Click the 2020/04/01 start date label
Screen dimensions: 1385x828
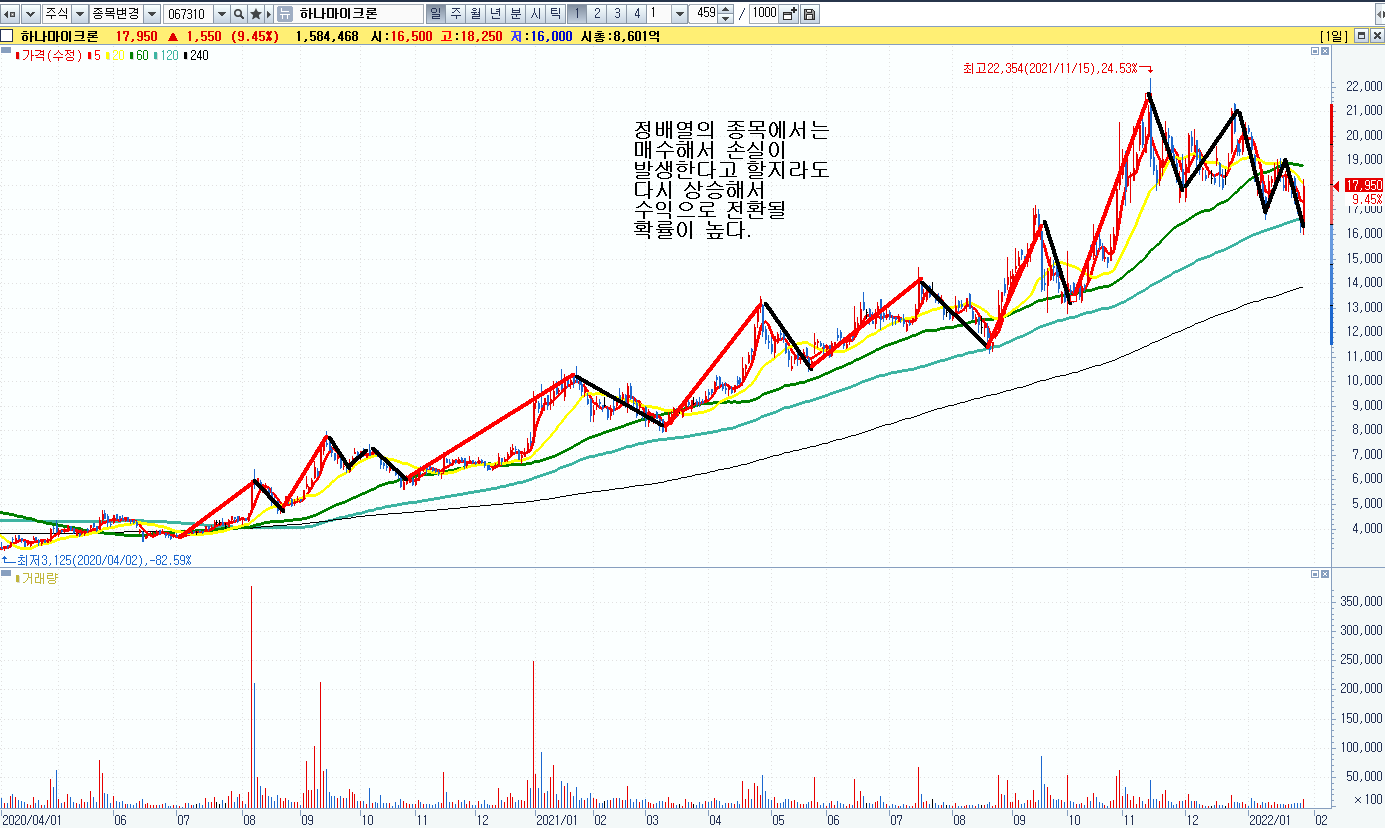click(x=32, y=819)
